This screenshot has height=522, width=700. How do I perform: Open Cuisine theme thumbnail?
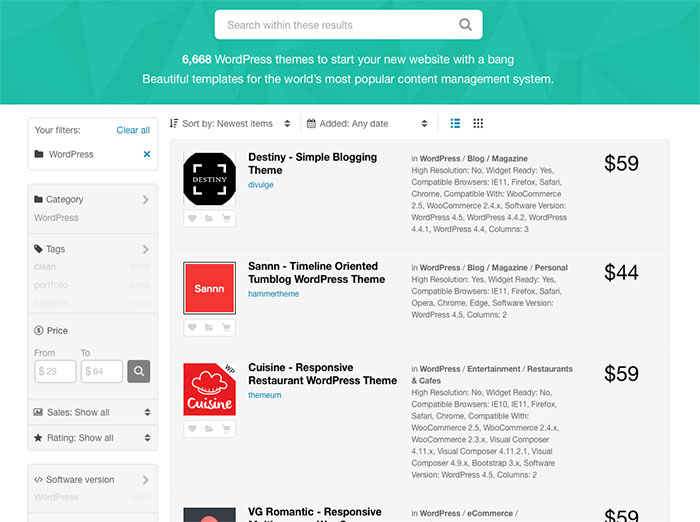coord(209,389)
